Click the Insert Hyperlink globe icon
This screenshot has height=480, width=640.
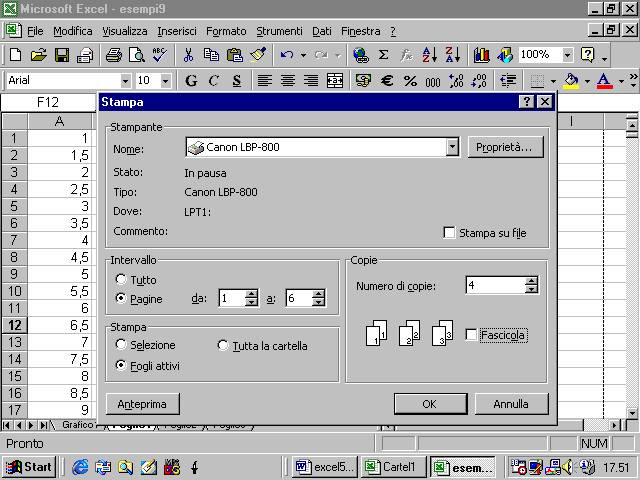(360, 55)
